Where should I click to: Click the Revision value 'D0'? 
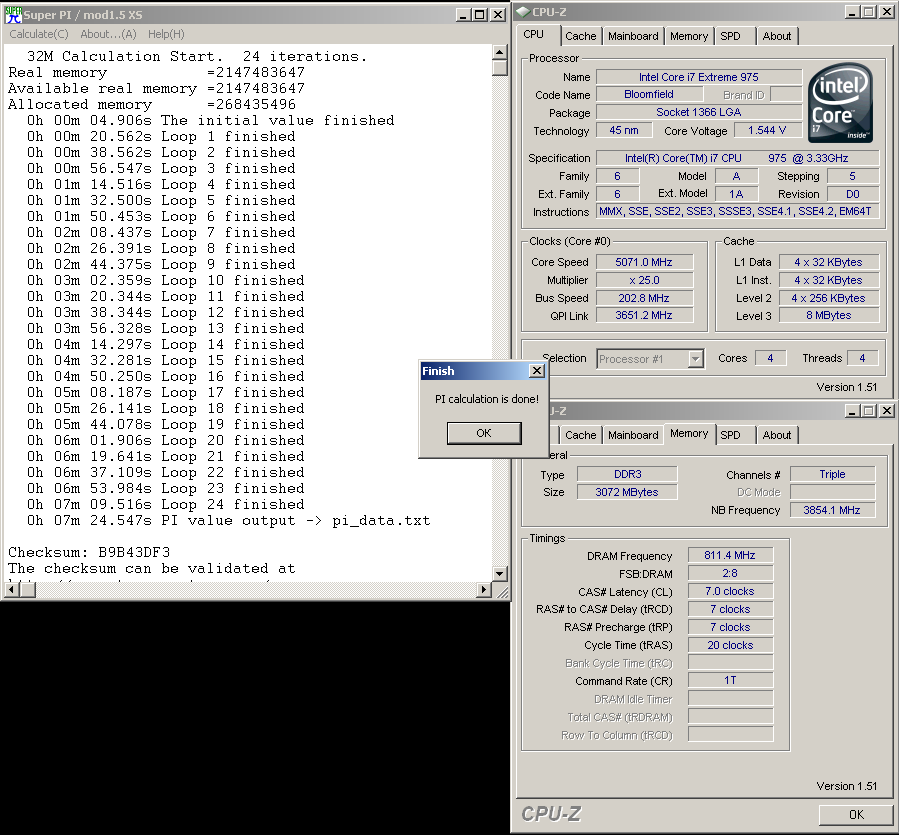pos(853,194)
